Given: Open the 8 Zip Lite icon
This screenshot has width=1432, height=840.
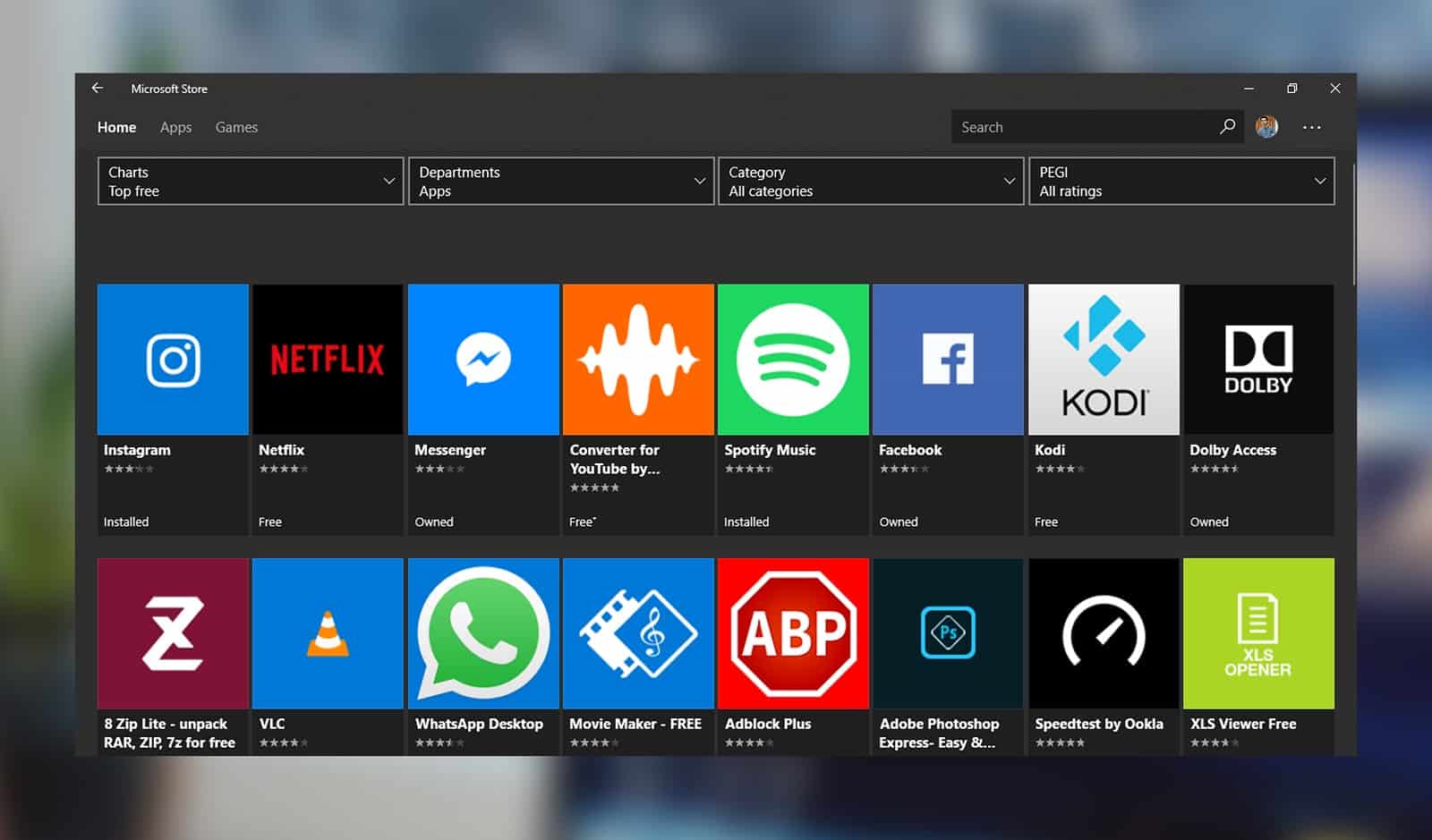Looking at the screenshot, I should point(173,633).
